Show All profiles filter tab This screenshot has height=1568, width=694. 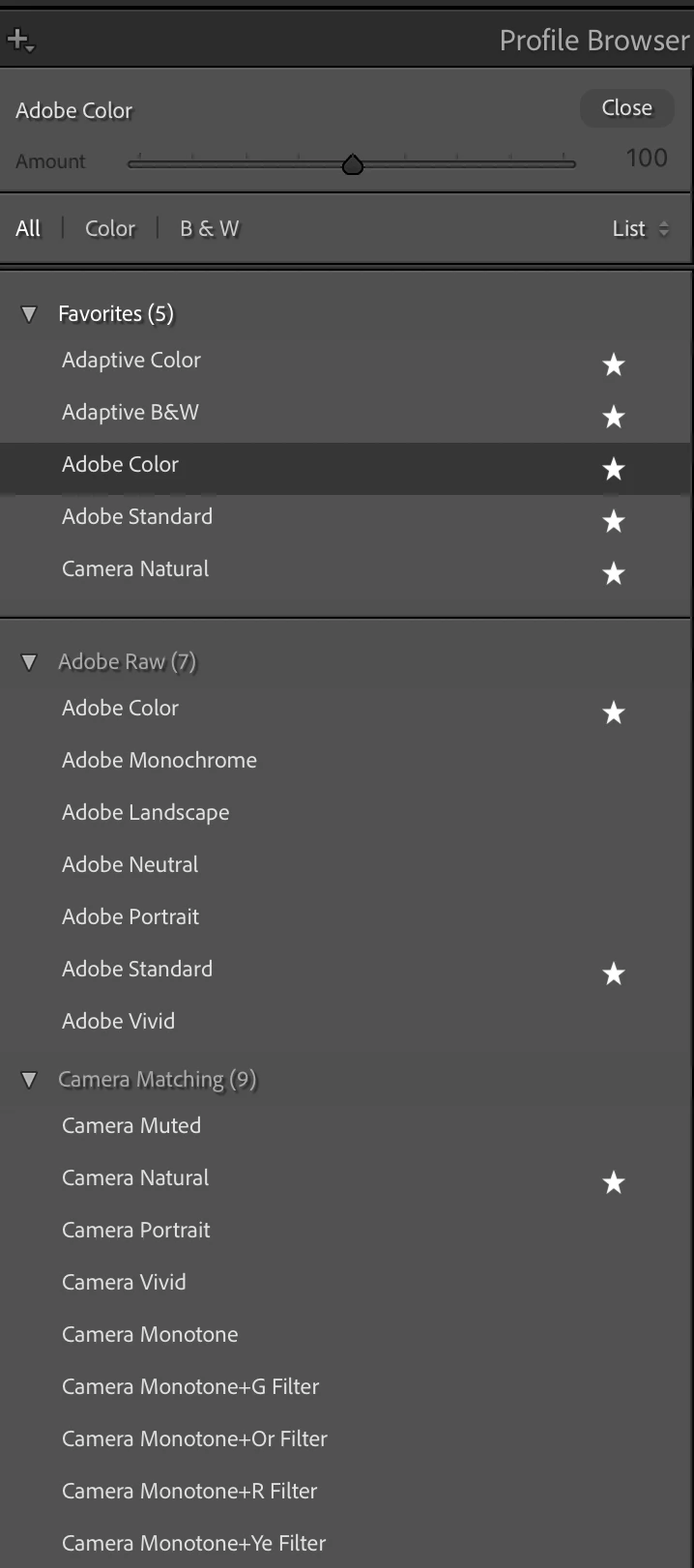click(28, 229)
